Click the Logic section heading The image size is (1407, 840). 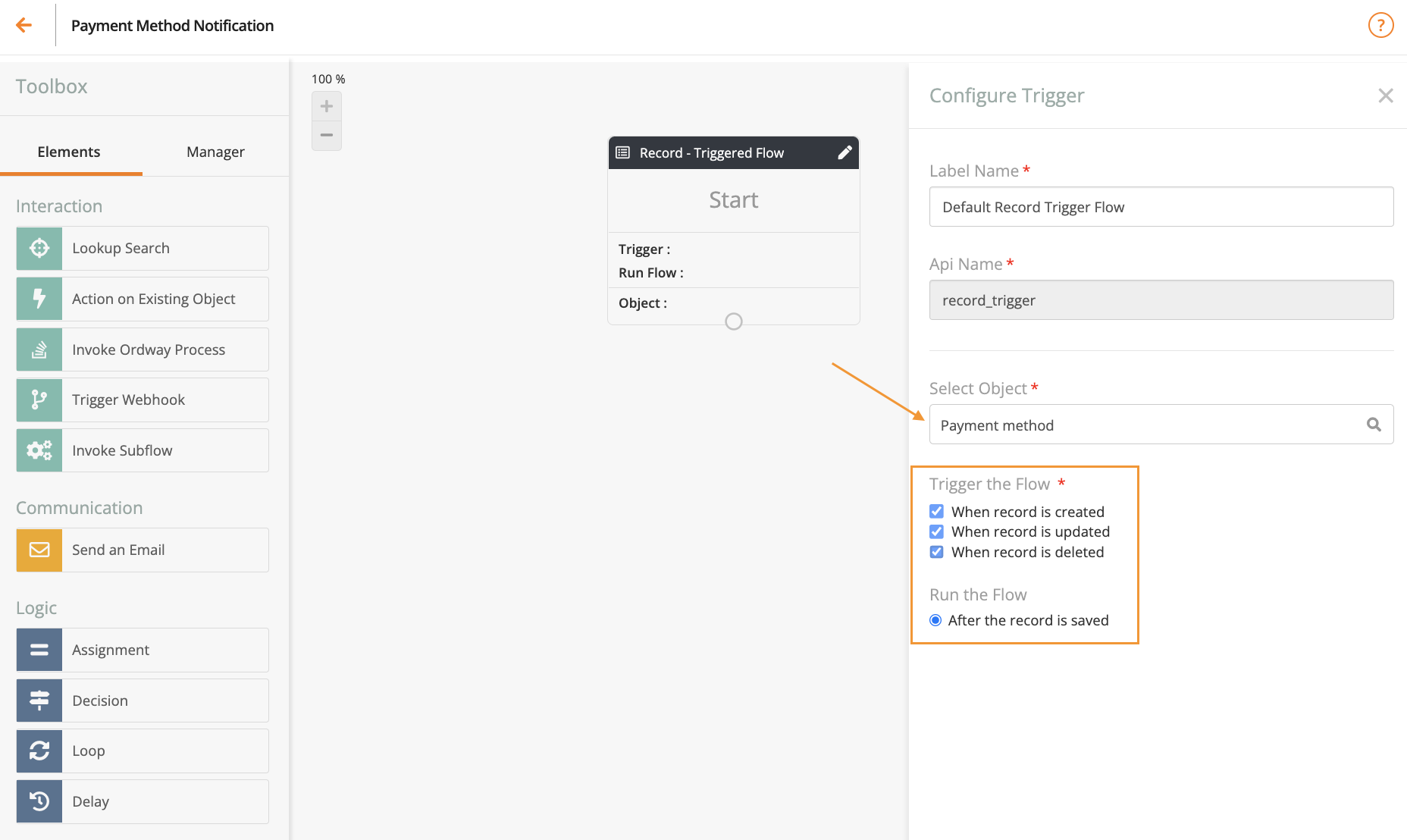point(36,608)
